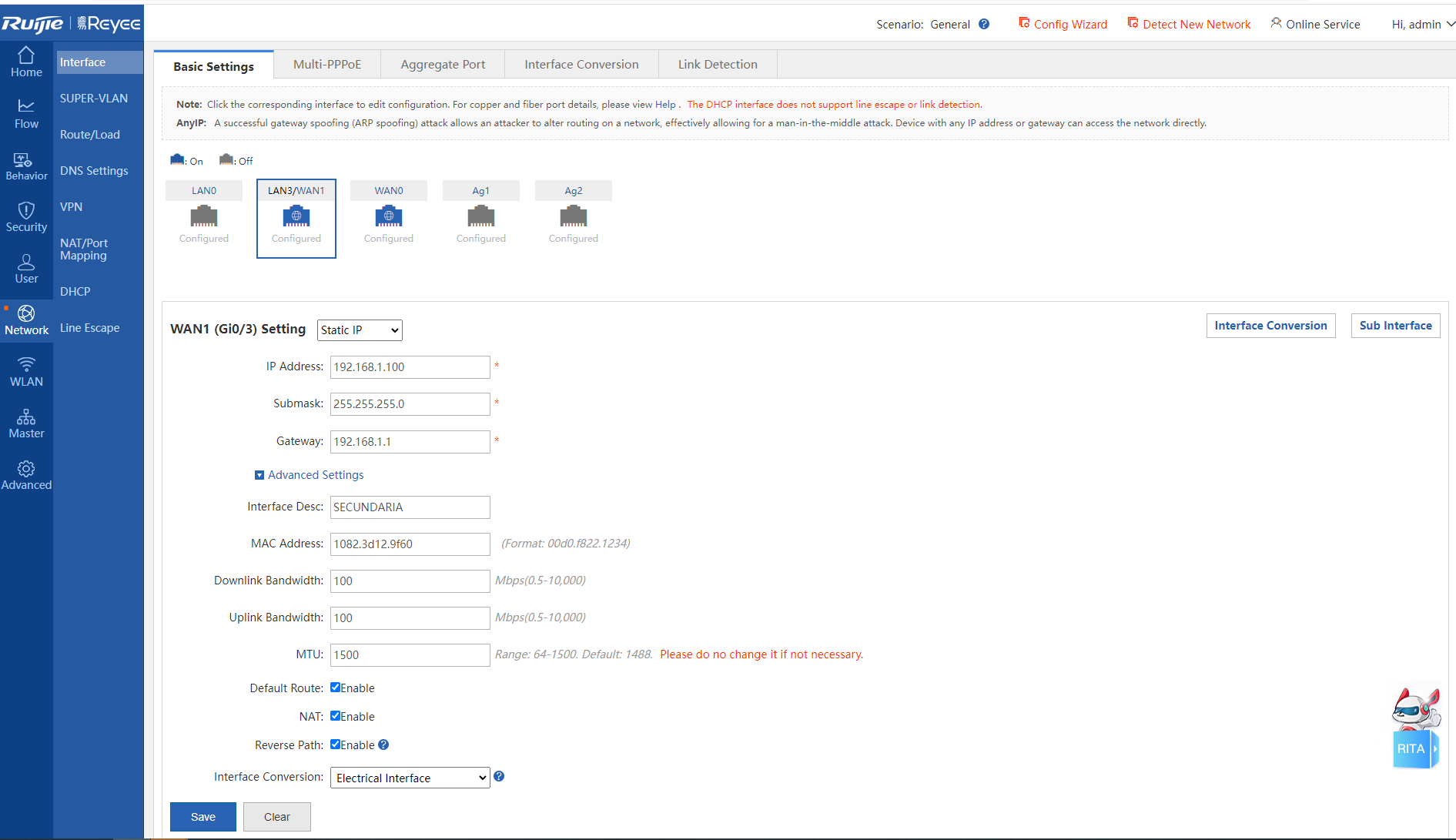
Task: Open the Link Detection tab
Action: point(717,64)
